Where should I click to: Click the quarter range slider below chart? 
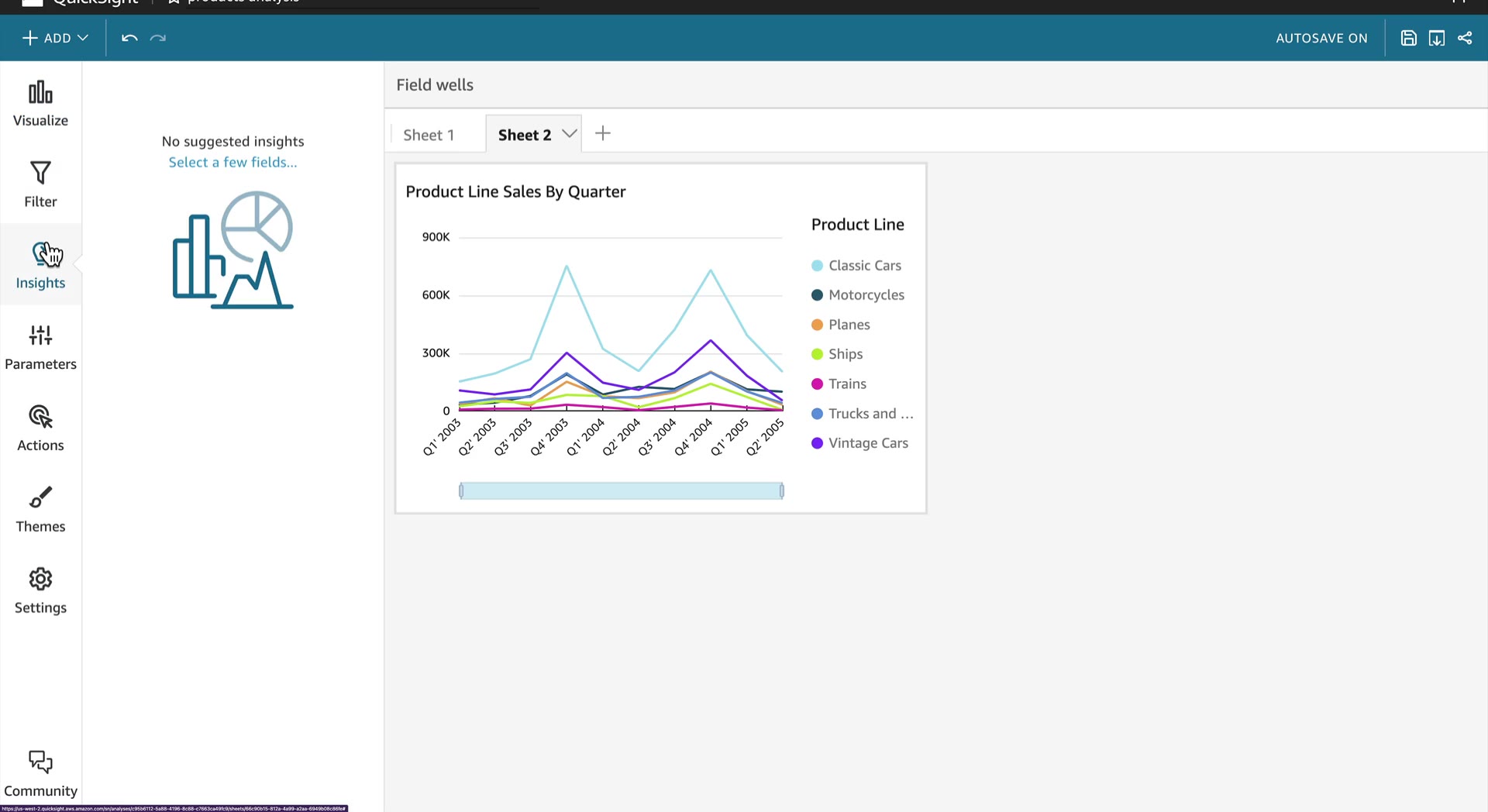click(622, 490)
